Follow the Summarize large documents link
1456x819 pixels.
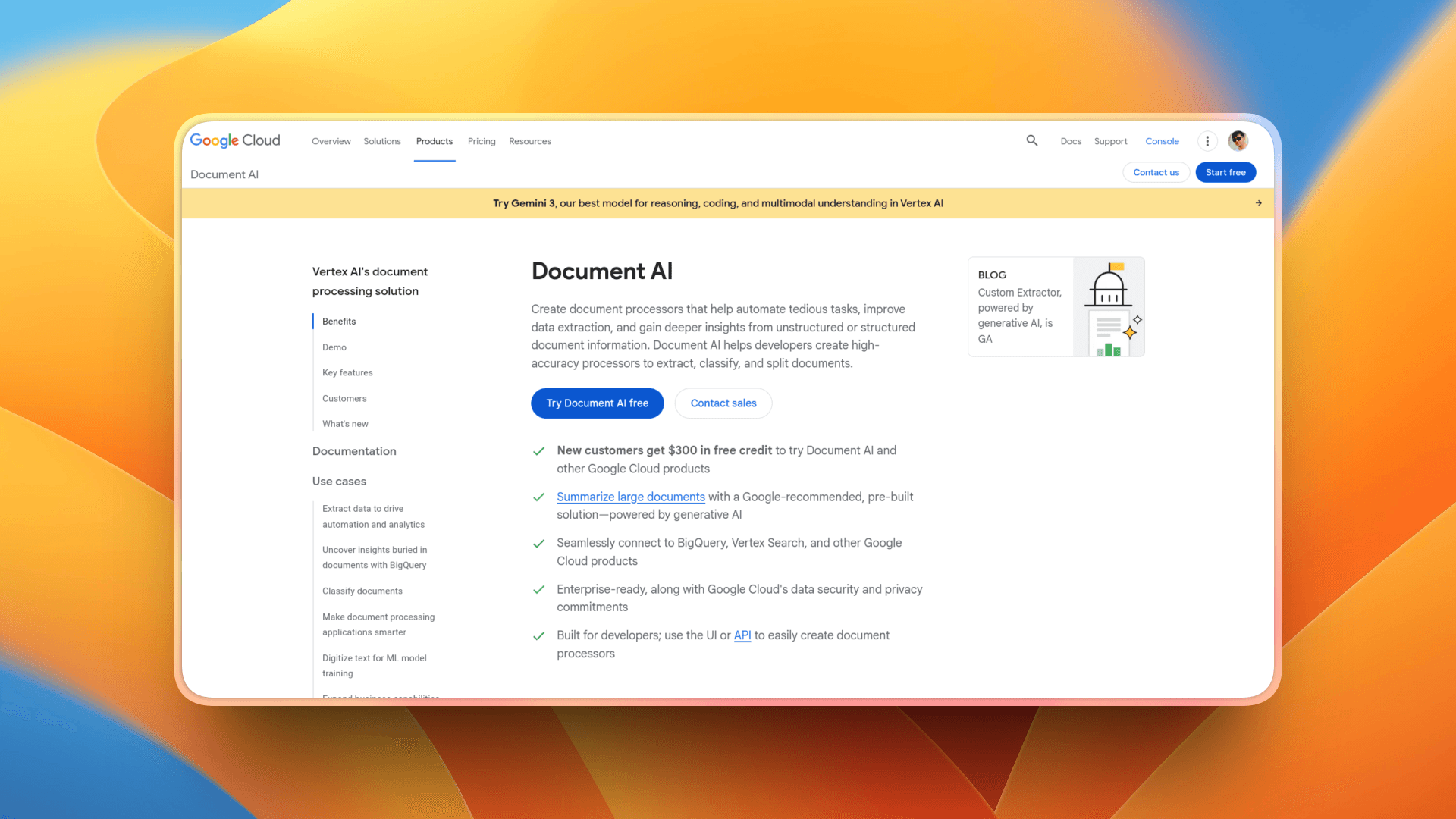(631, 497)
